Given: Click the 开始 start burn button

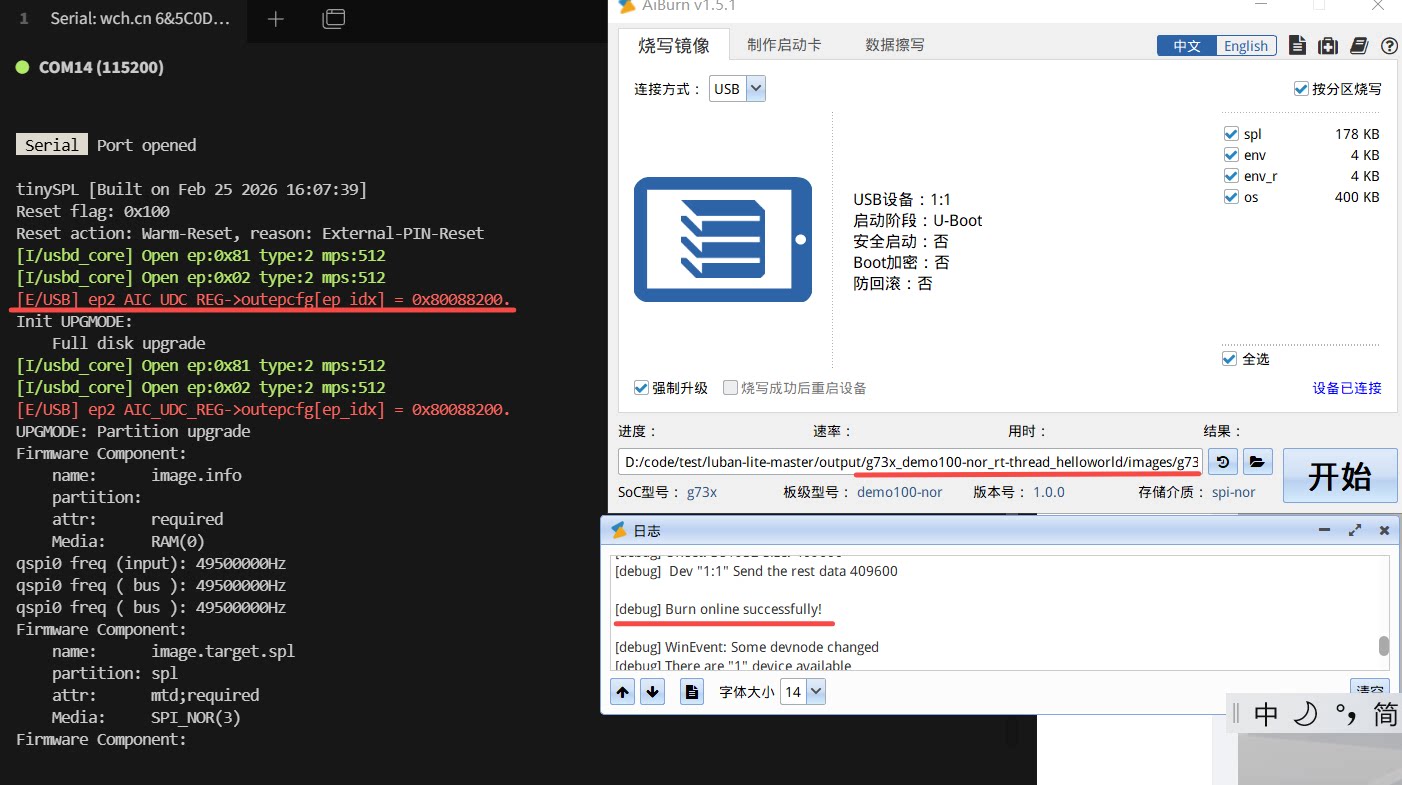Looking at the screenshot, I should click(1340, 476).
